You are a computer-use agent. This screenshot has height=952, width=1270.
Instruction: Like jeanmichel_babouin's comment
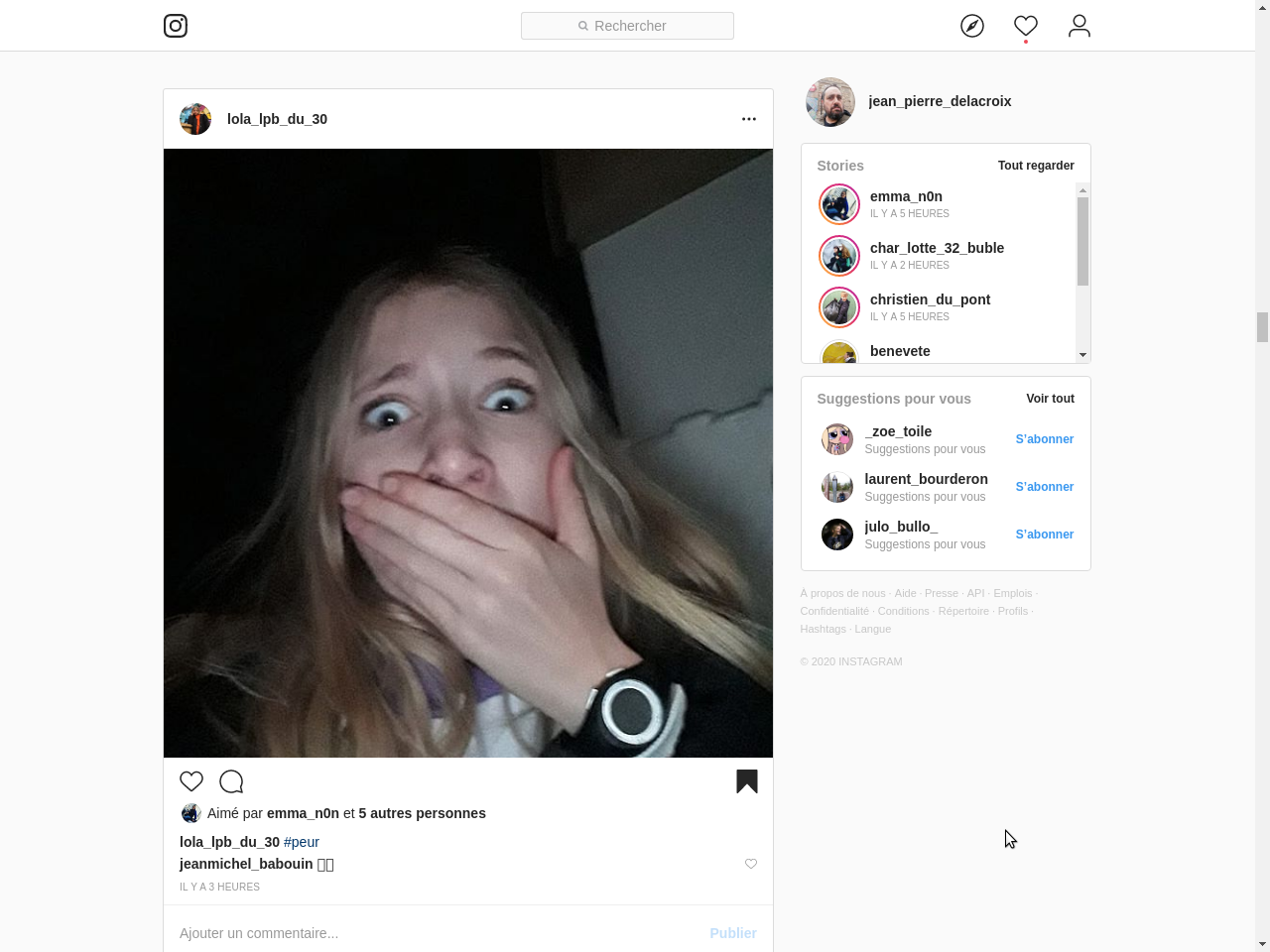pos(751,864)
